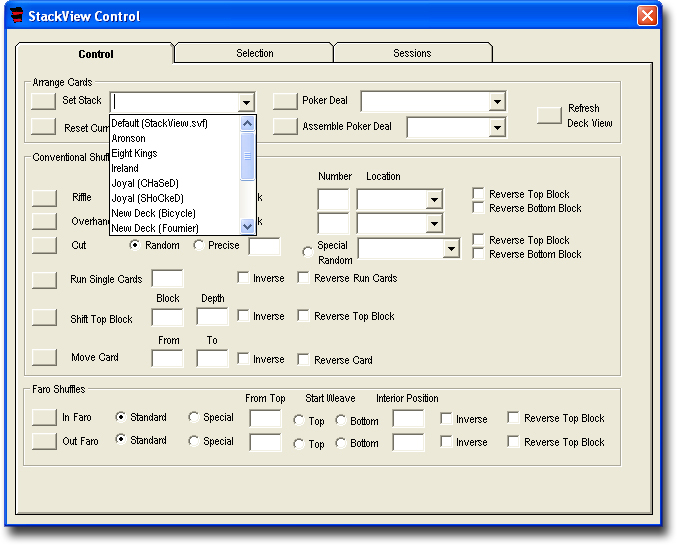Image resolution: width=677 pixels, height=545 pixels.
Task: Select the Control tab
Action: [95, 54]
